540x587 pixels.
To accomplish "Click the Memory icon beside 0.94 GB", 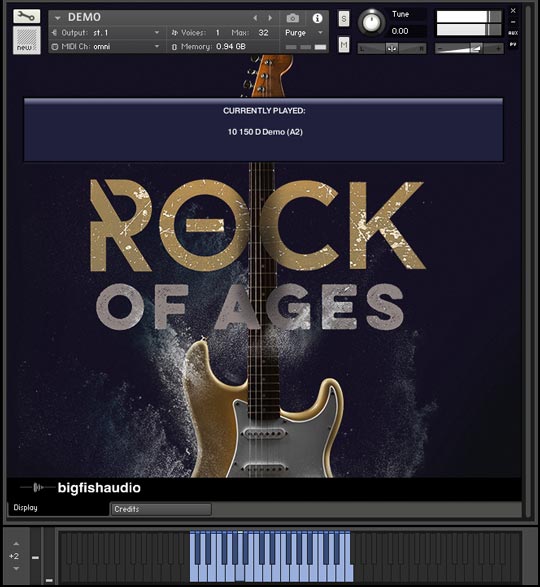I will coord(174,47).
